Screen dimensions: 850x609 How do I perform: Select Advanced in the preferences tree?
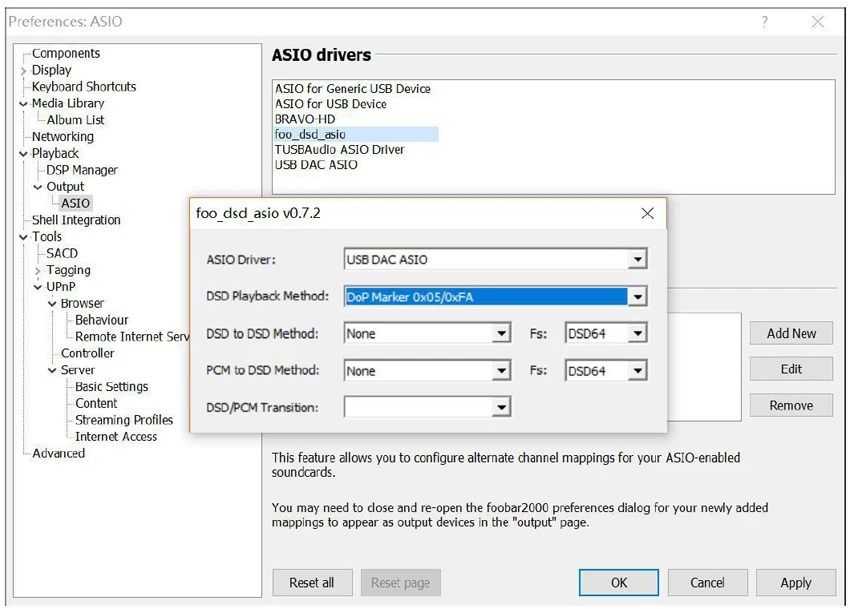[x=58, y=453]
